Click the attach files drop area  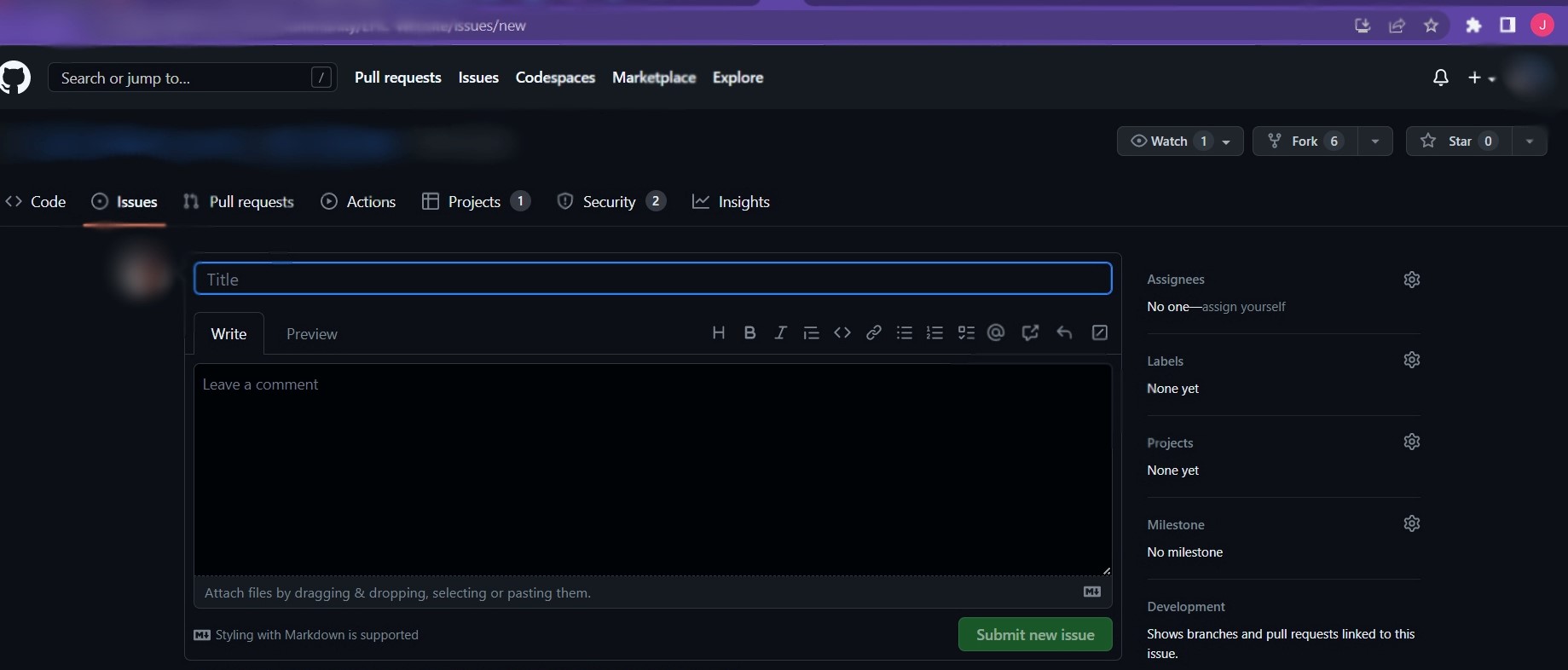click(653, 592)
